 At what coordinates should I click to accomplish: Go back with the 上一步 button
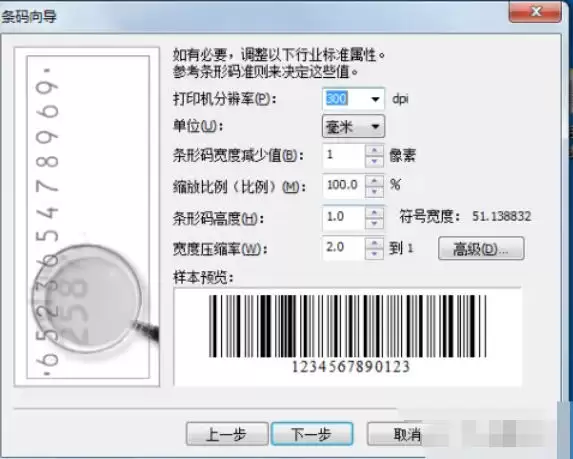(x=227, y=434)
